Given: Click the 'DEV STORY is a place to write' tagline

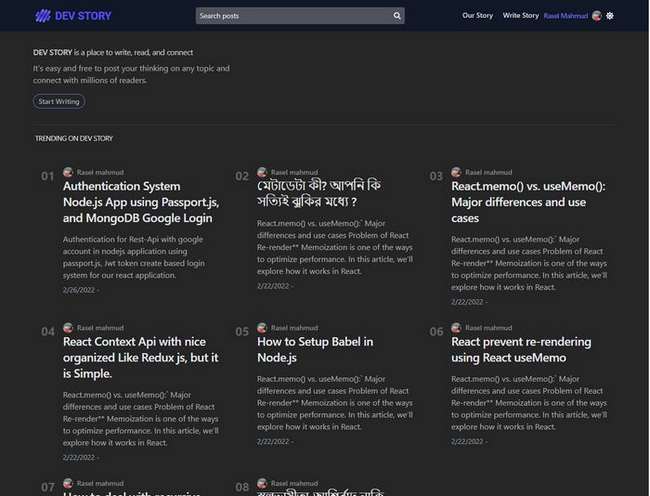Looking at the screenshot, I should pos(113,53).
